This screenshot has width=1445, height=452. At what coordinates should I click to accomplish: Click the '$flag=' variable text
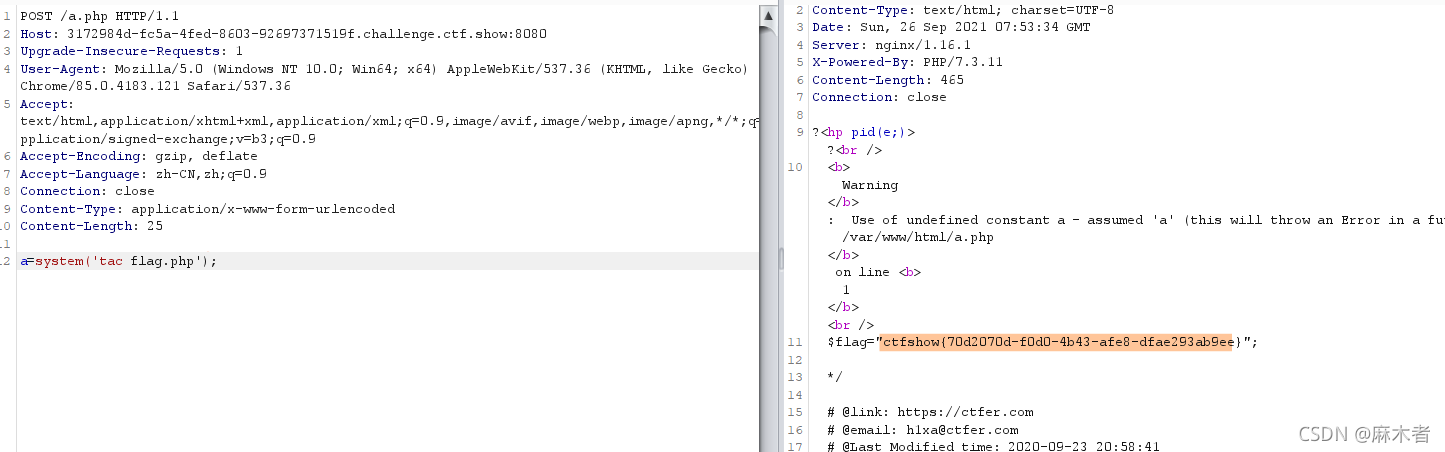tap(851, 342)
